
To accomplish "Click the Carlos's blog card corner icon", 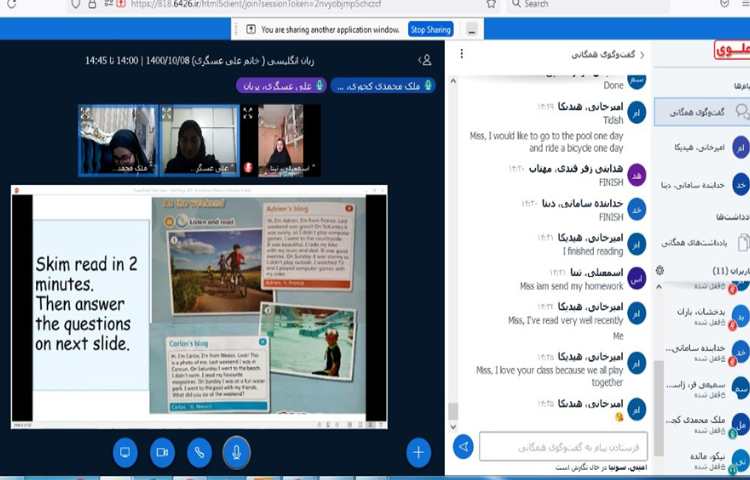I will point(262,342).
